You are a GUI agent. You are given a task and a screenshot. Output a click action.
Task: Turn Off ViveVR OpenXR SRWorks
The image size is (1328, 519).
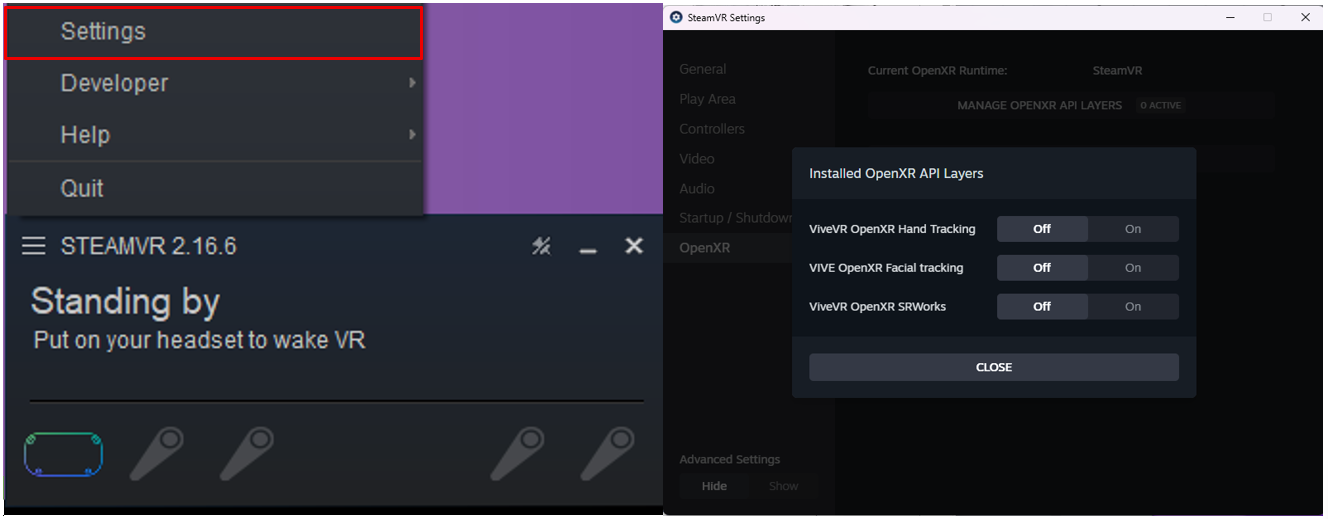click(1042, 307)
